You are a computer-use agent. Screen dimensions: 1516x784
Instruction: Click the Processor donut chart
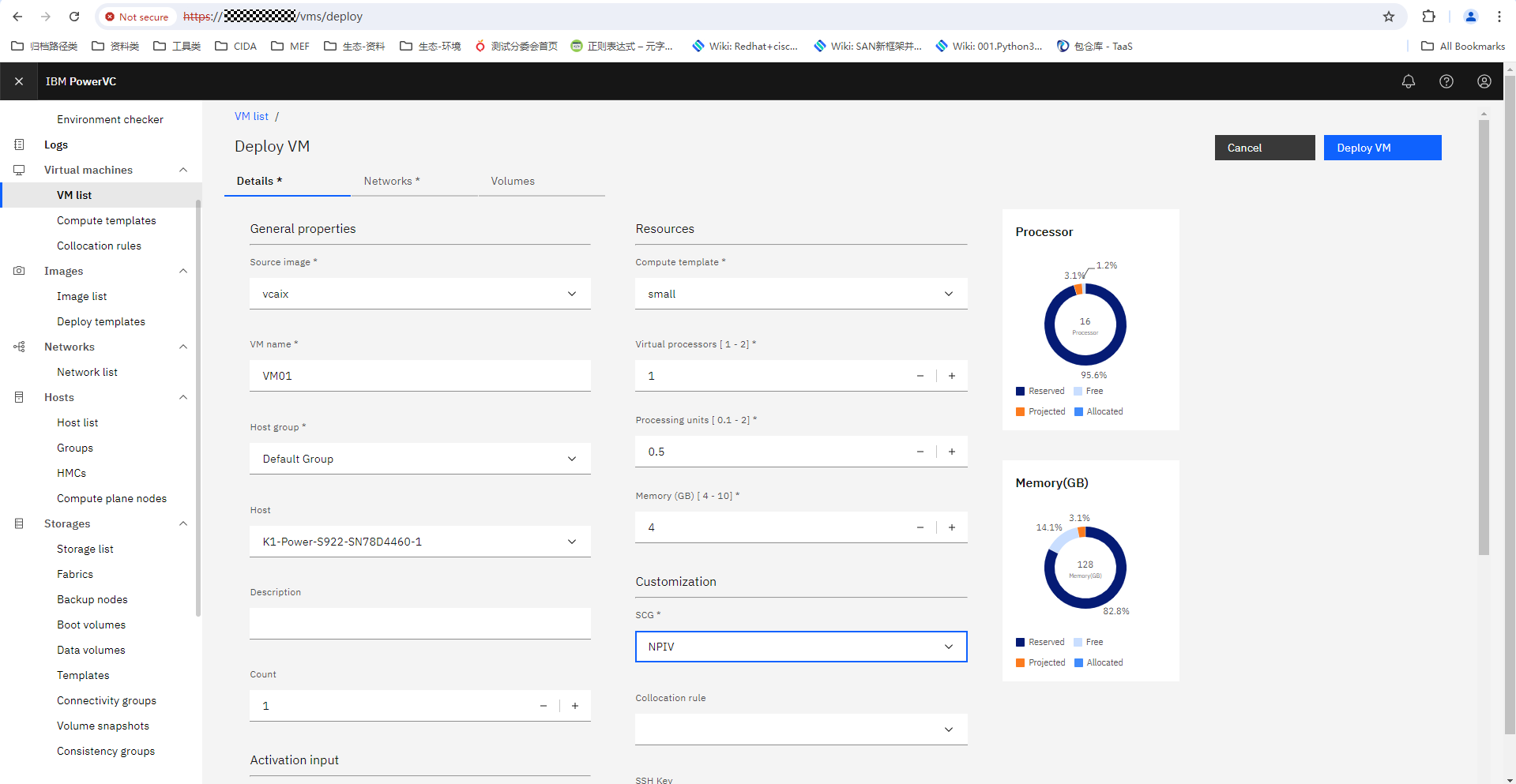tap(1085, 324)
